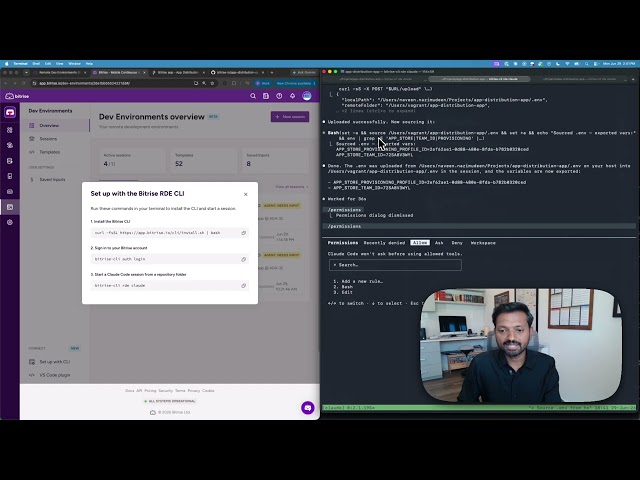Click the Bitrise logo in header
This screenshot has width=640, height=480.
tap(17, 96)
